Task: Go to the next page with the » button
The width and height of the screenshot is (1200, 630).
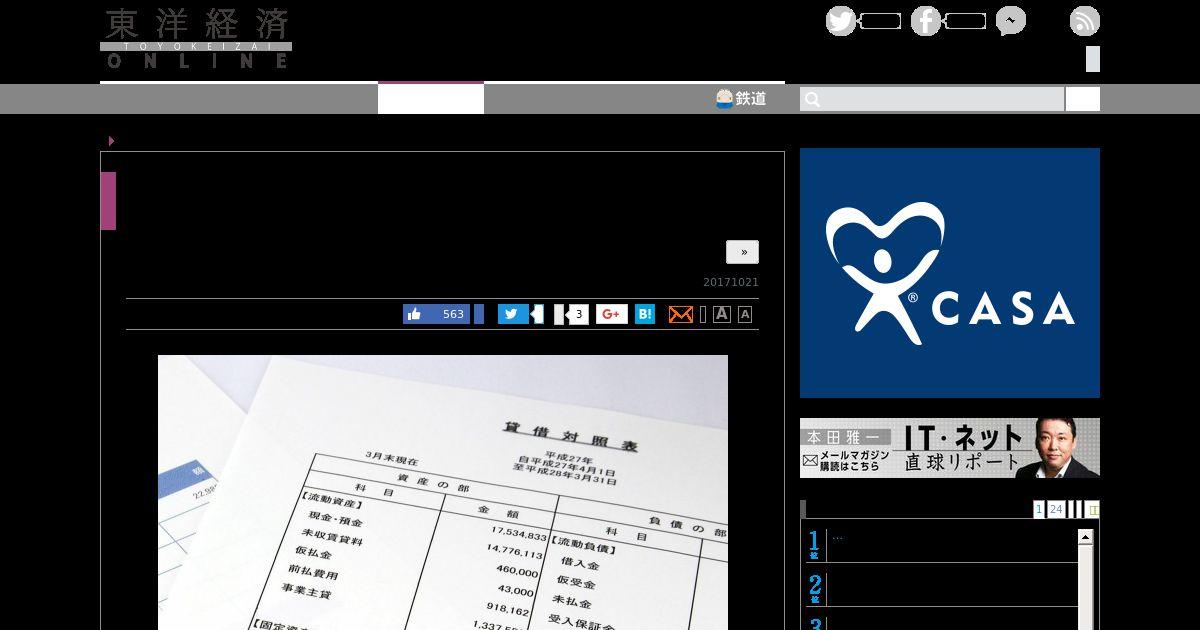Action: coord(743,252)
